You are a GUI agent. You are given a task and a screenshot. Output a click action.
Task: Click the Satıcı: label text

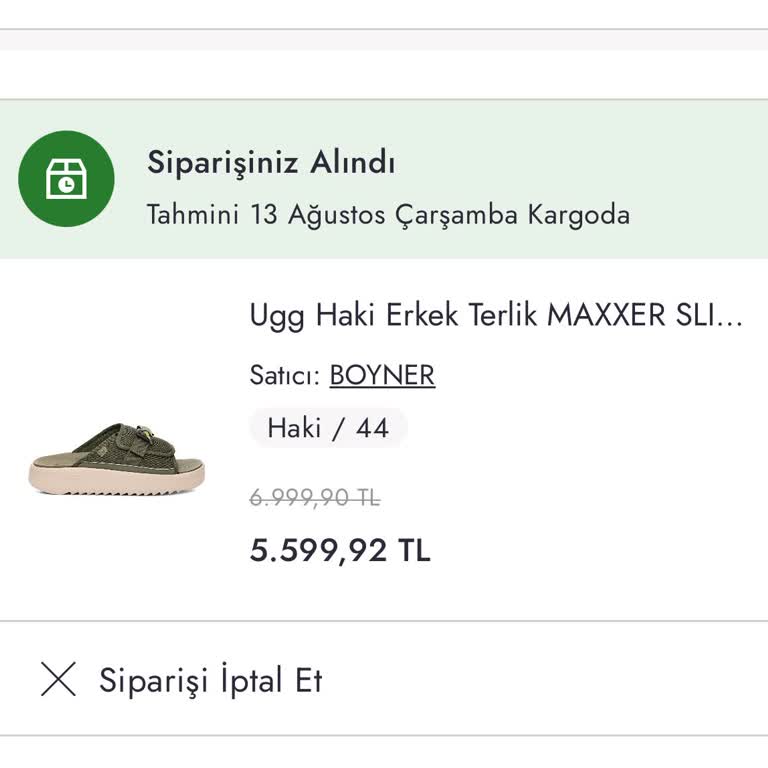click(285, 375)
